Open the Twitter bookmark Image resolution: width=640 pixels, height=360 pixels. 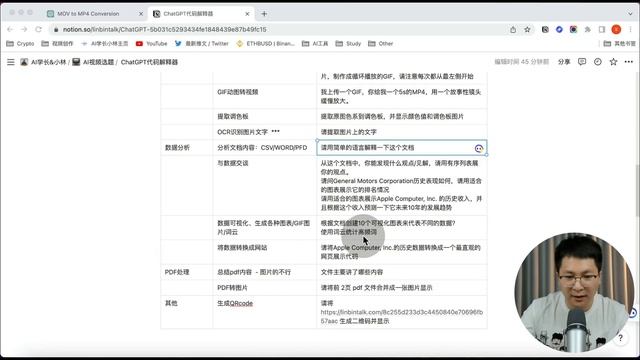(202, 43)
